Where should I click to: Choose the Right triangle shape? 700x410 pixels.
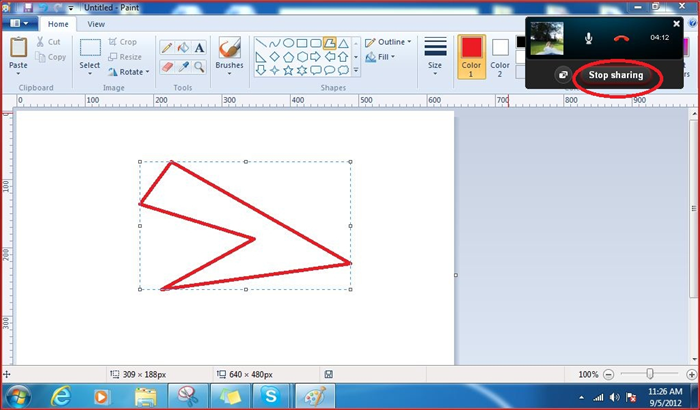(x=262, y=57)
